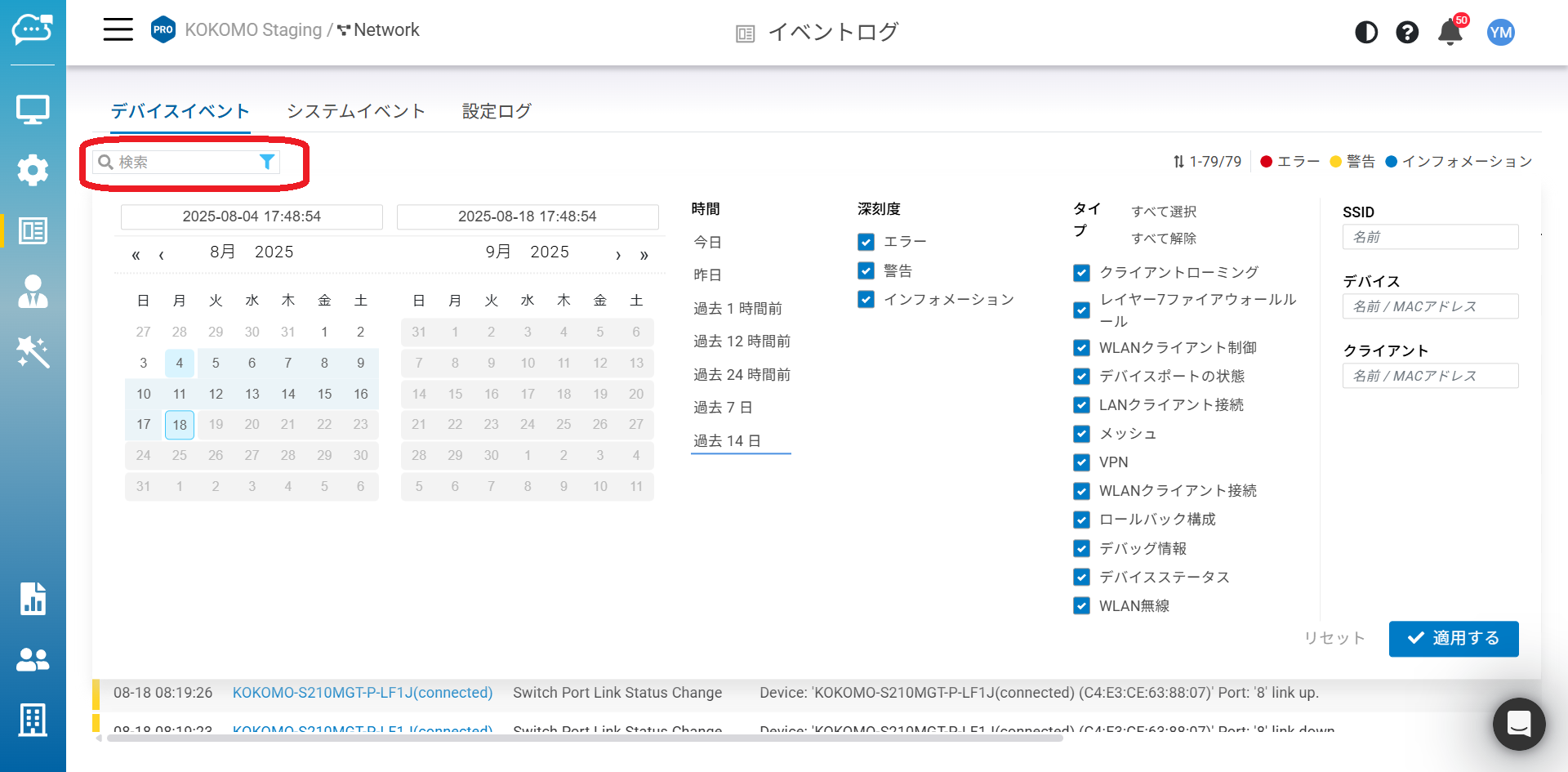Viewport: 1568px width, 772px height.
Task: Click the filter funnel icon in search
Action: pos(266,162)
